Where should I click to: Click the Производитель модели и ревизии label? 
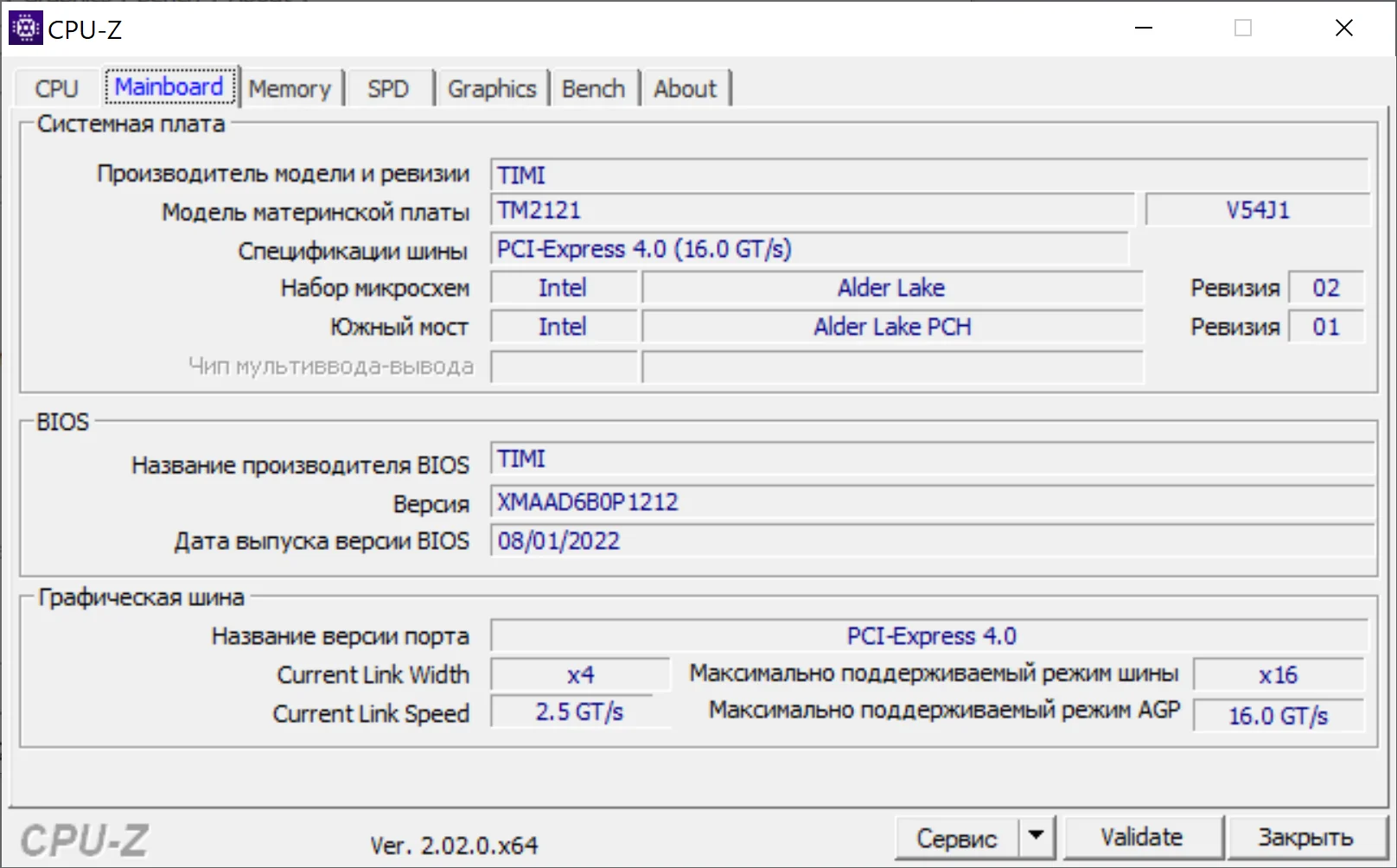284,174
